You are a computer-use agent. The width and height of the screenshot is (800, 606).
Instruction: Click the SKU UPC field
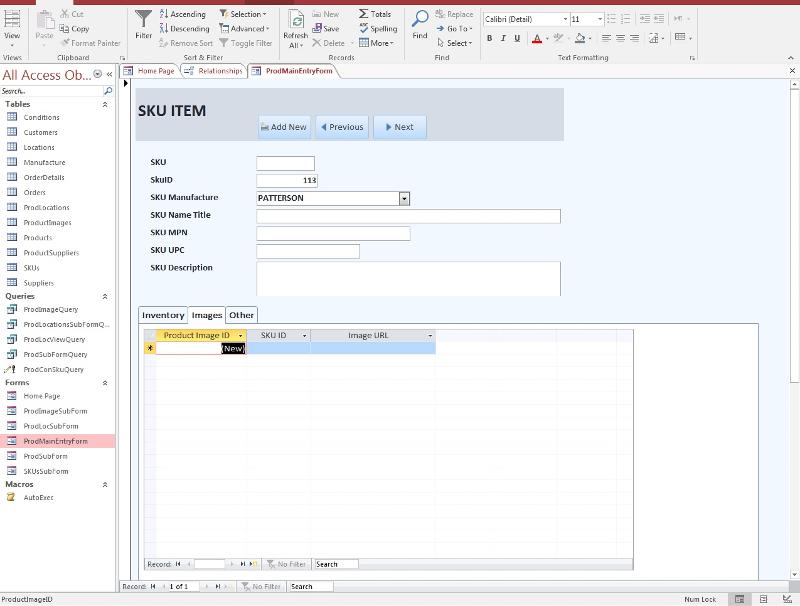pos(308,251)
